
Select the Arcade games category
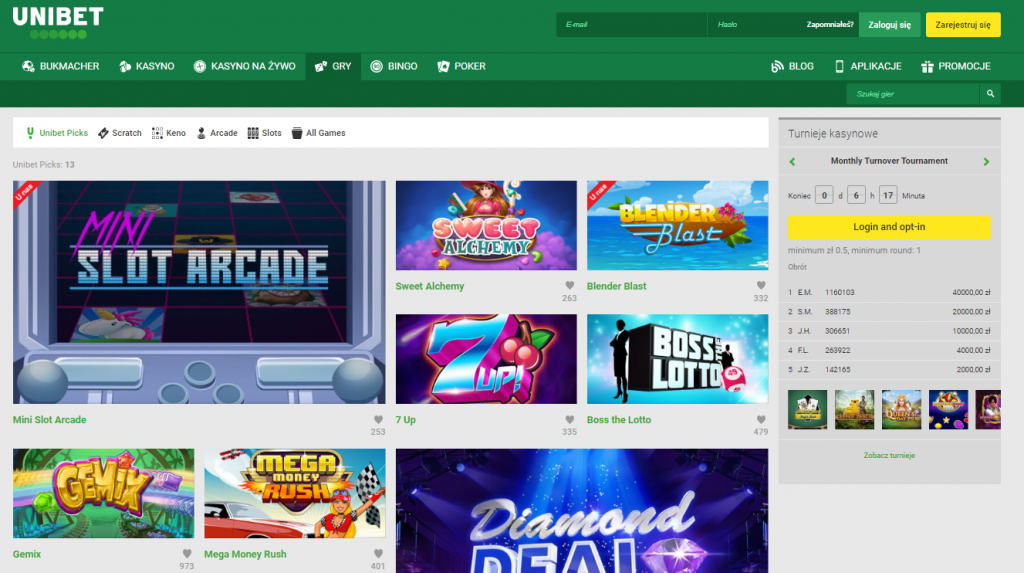(217, 133)
